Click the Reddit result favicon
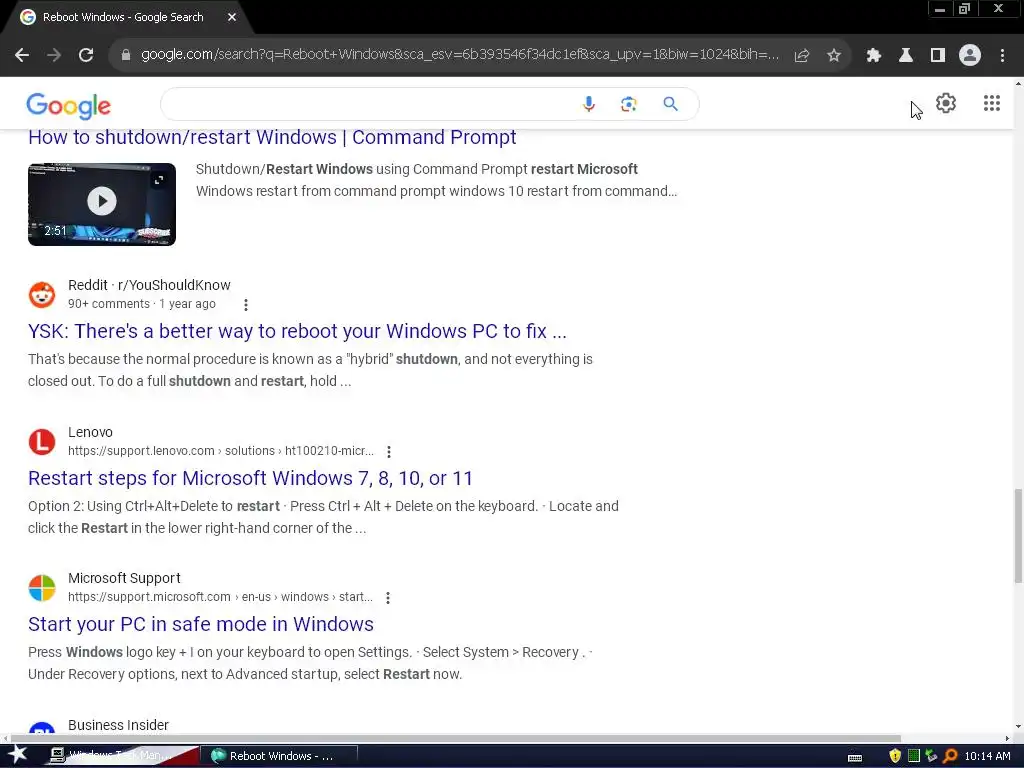1024x768 pixels. [x=42, y=295]
